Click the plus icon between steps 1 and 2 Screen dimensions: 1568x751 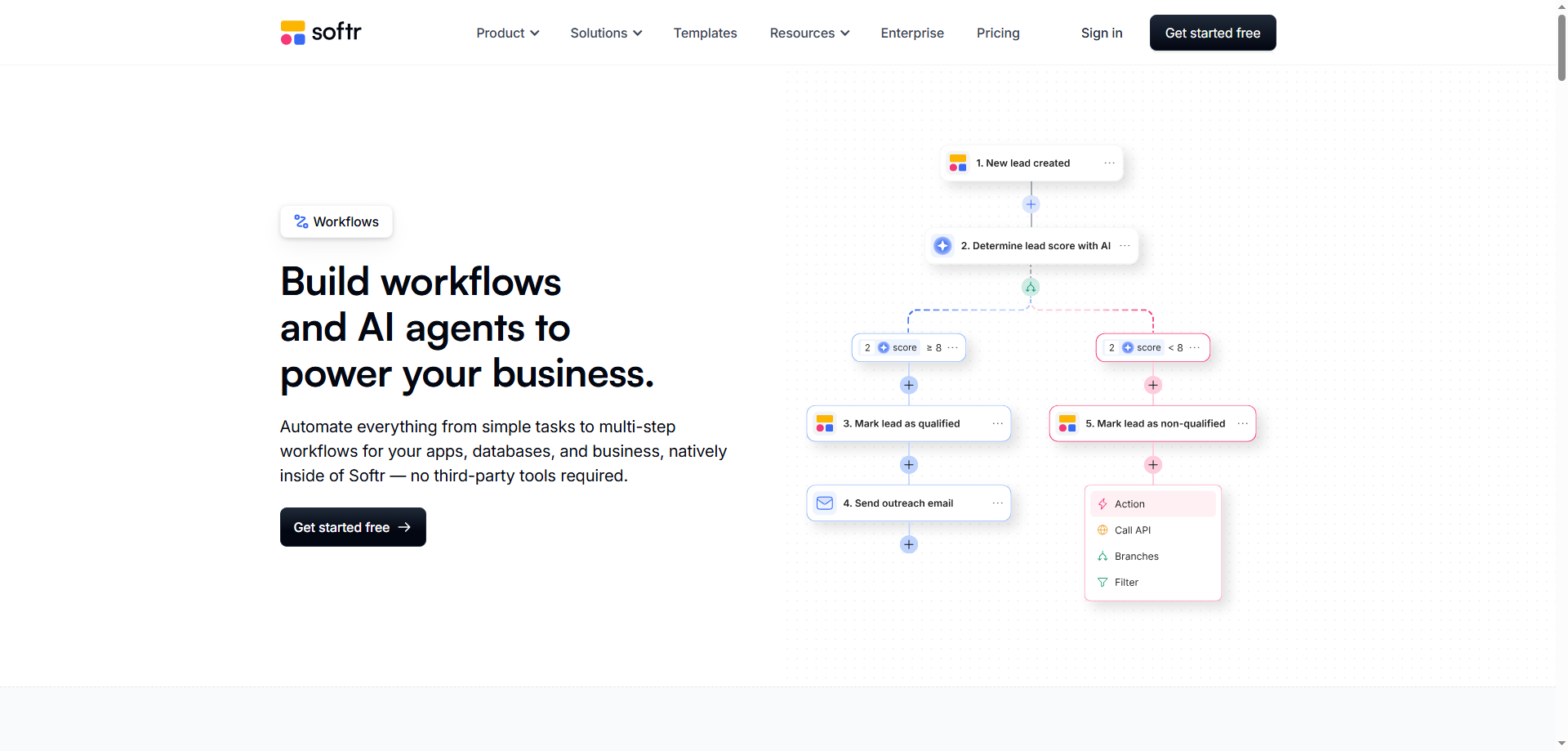pos(1031,204)
